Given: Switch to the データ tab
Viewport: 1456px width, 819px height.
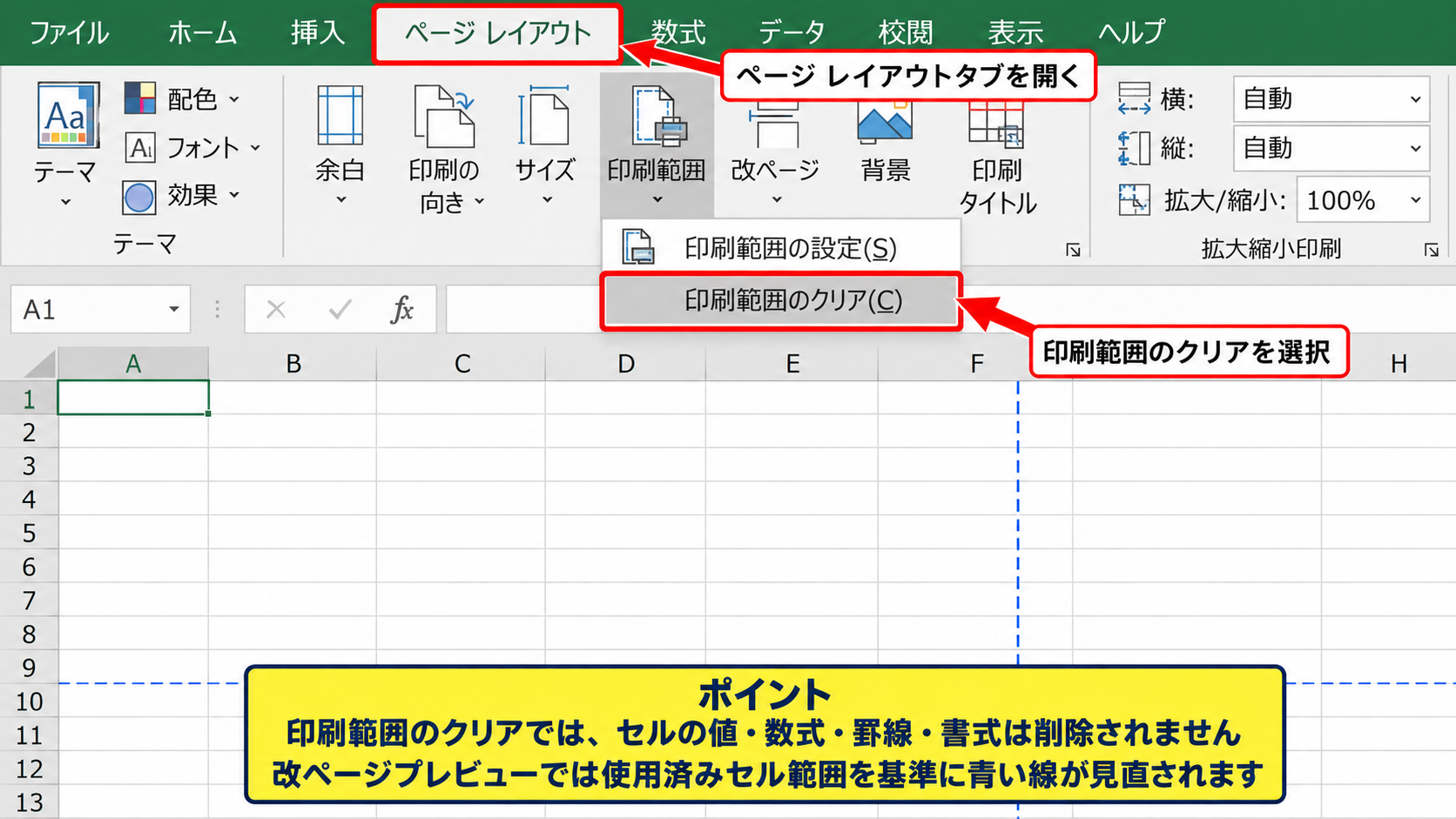Looking at the screenshot, I should tap(792, 33).
